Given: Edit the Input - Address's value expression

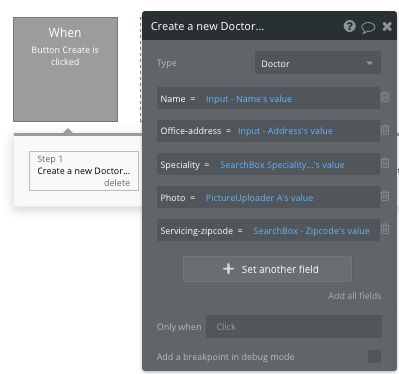Looking at the screenshot, I should [285, 131].
